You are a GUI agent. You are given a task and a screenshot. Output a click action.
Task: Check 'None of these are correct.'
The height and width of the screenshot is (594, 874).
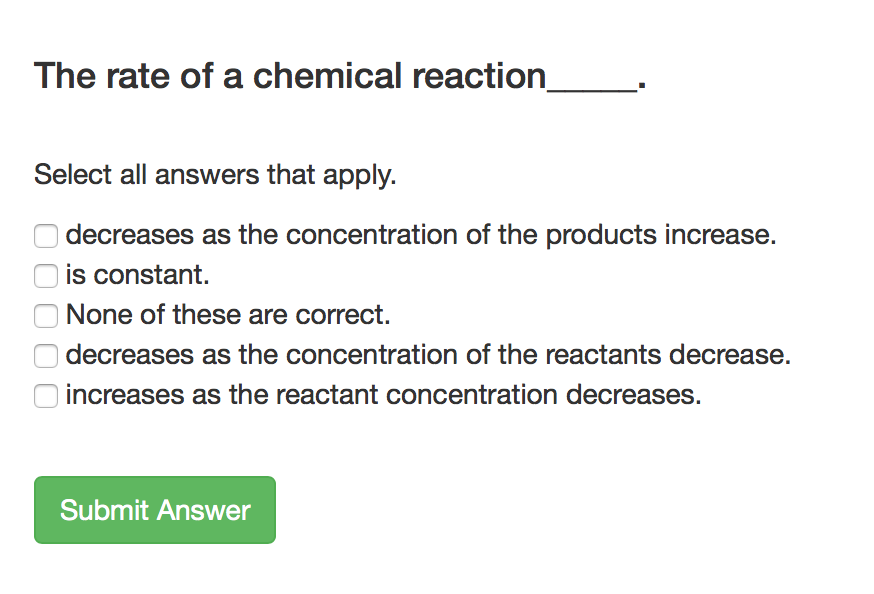click(x=45, y=316)
